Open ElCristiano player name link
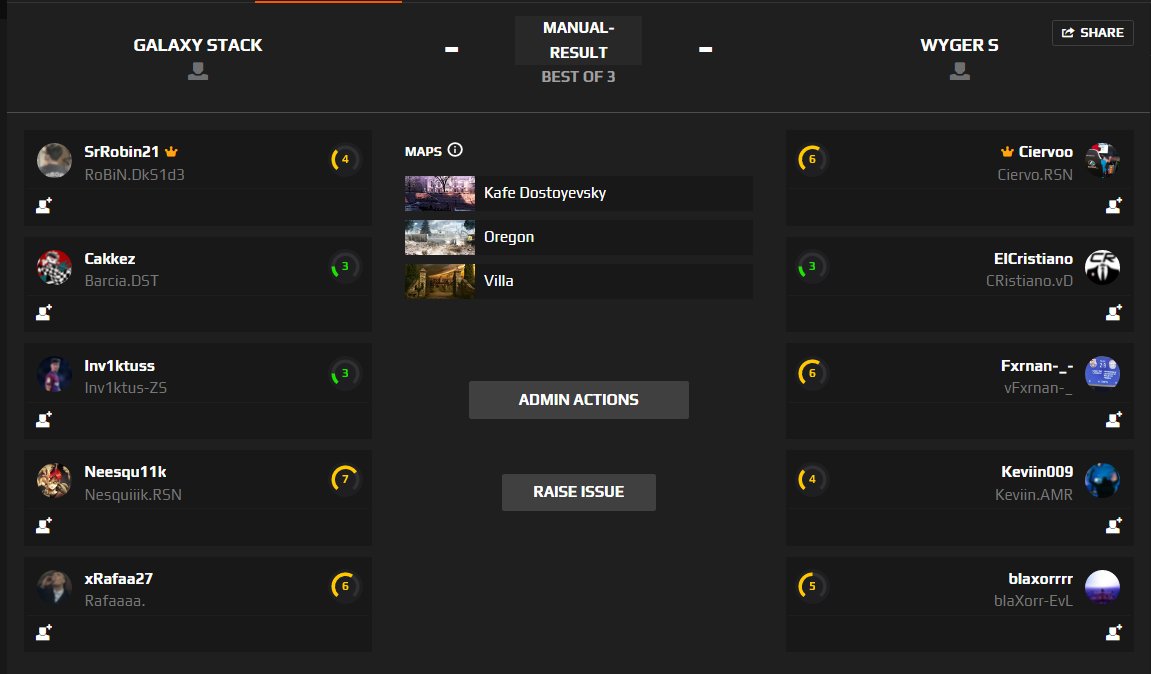Screen dimensions: 1151x674 1033,258
